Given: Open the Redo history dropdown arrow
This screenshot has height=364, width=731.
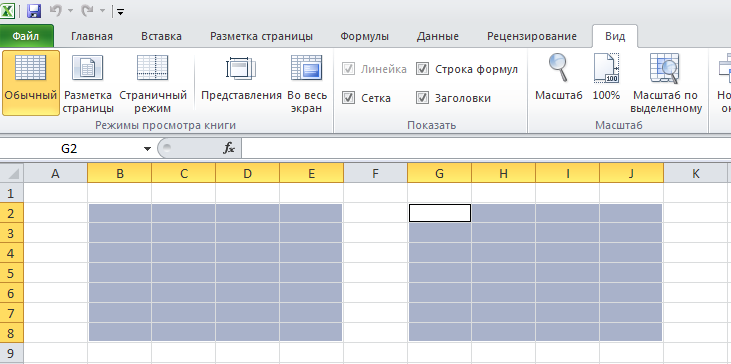Looking at the screenshot, I should pyautogui.click(x=102, y=11).
